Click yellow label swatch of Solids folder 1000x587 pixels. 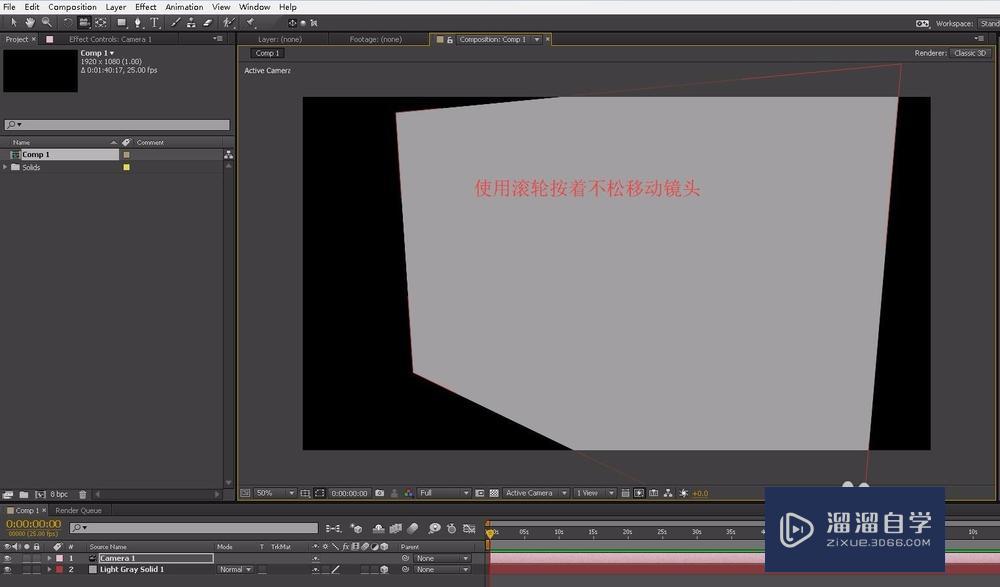[126, 167]
